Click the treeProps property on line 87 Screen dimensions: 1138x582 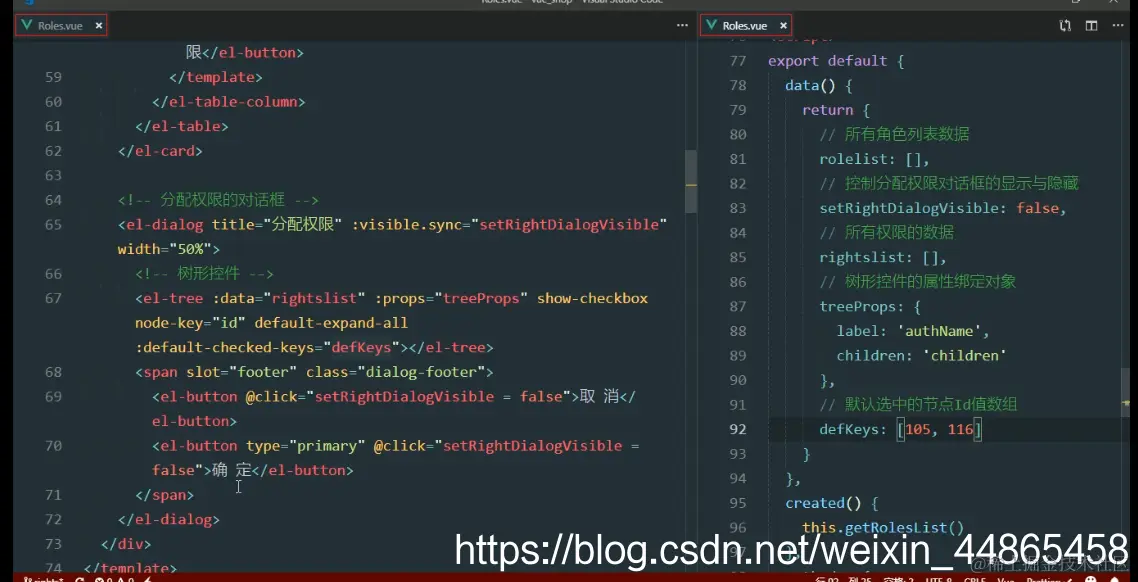point(857,307)
